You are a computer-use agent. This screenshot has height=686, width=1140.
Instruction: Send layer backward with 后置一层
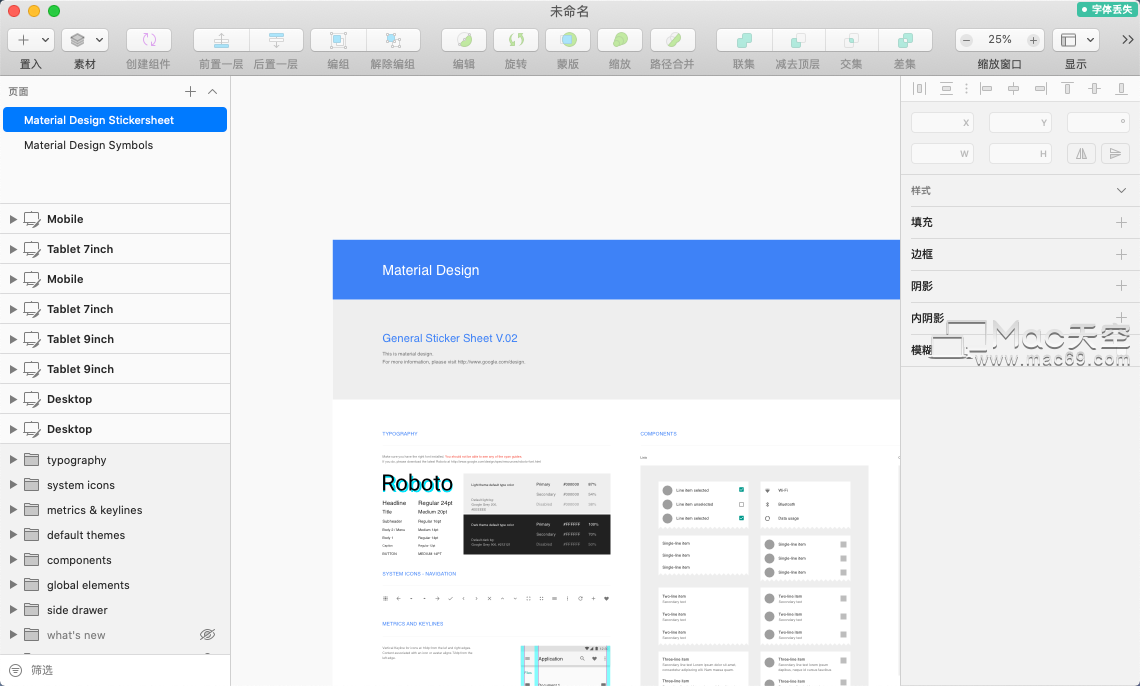coord(276,40)
